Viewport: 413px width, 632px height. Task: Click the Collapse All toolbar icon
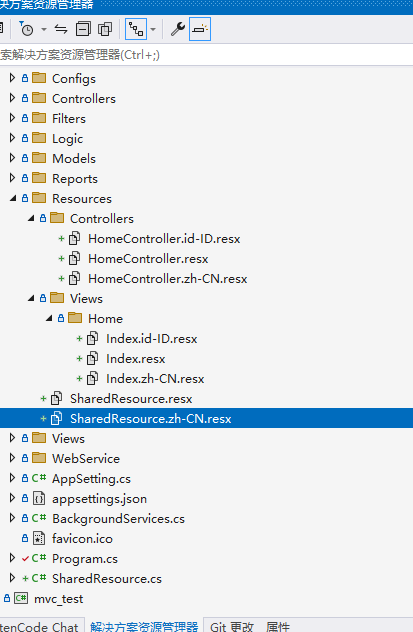[83, 29]
